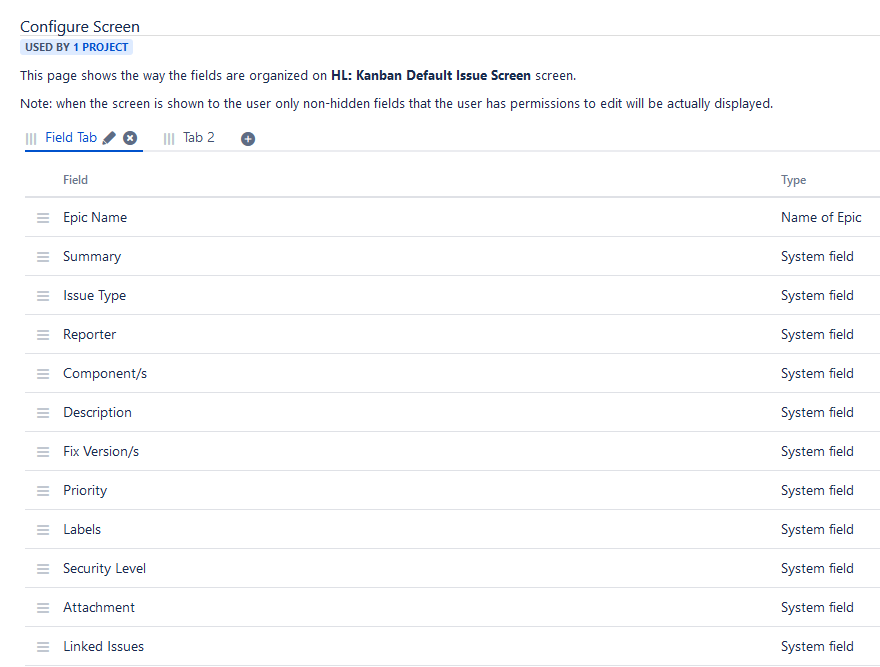Viewport: 880px width, 667px height.
Task: Select the Epic Name field row
Action: (x=95, y=217)
